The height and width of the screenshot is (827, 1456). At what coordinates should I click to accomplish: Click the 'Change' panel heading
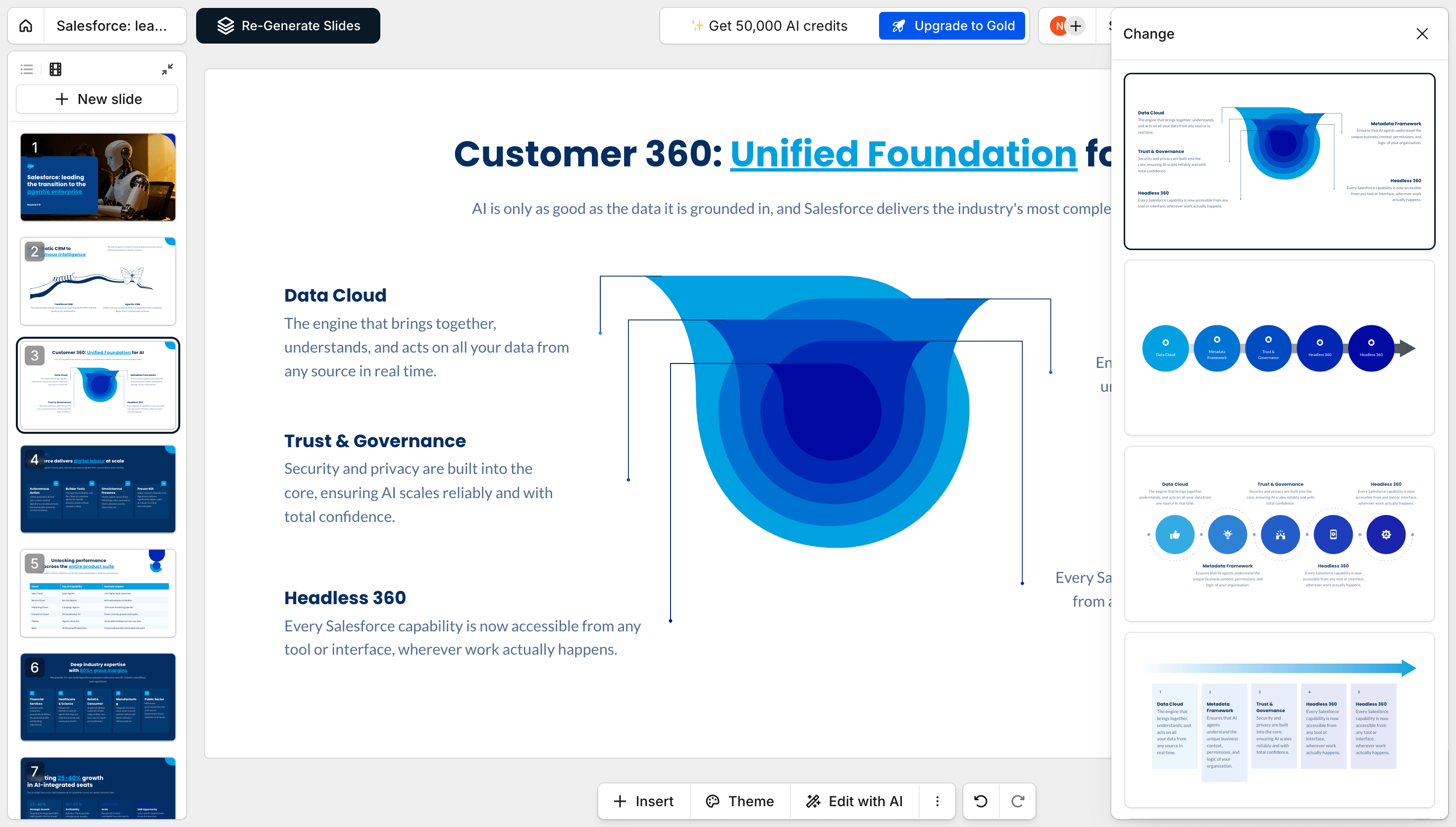click(1148, 34)
